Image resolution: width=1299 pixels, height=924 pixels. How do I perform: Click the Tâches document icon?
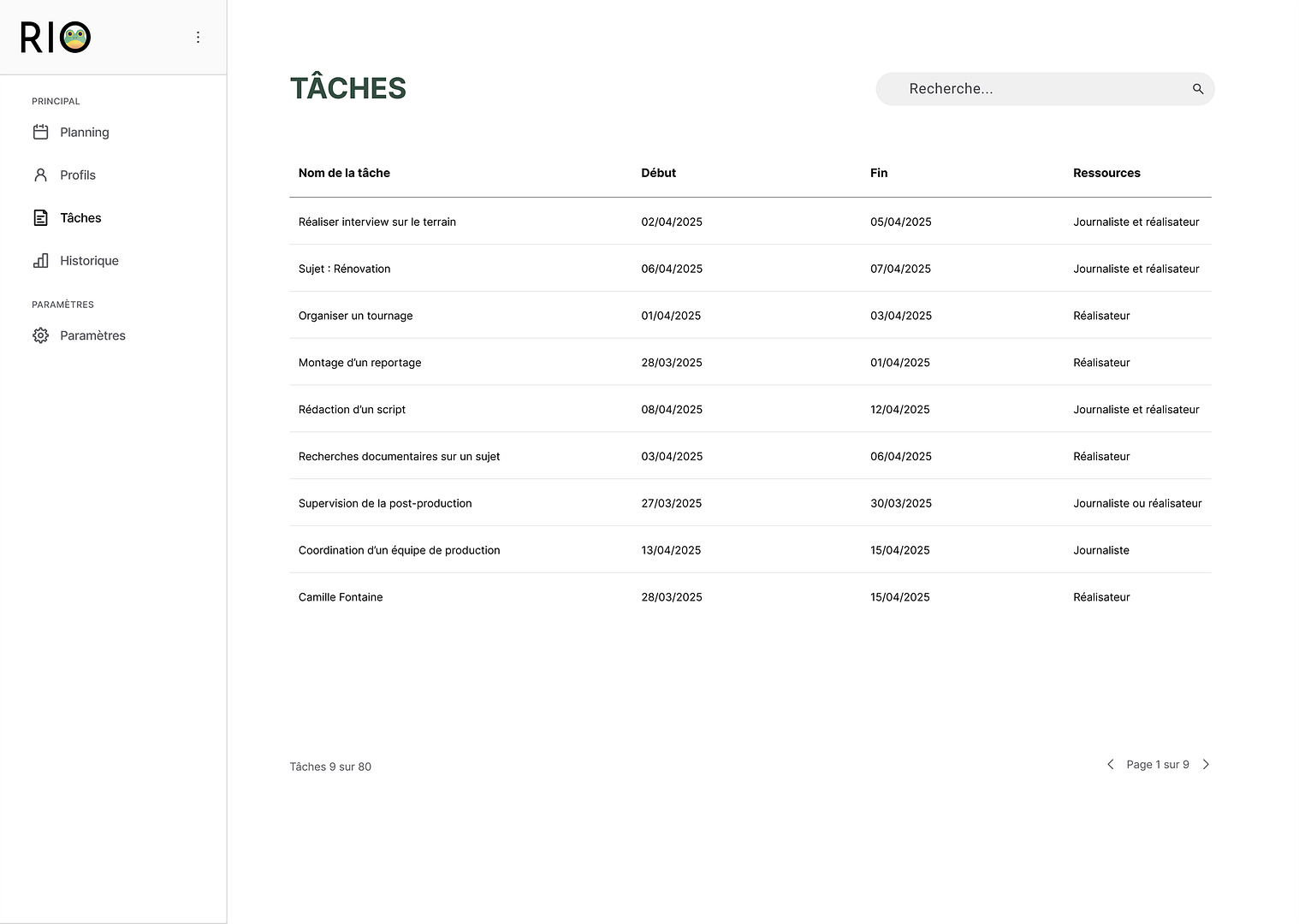coord(40,218)
